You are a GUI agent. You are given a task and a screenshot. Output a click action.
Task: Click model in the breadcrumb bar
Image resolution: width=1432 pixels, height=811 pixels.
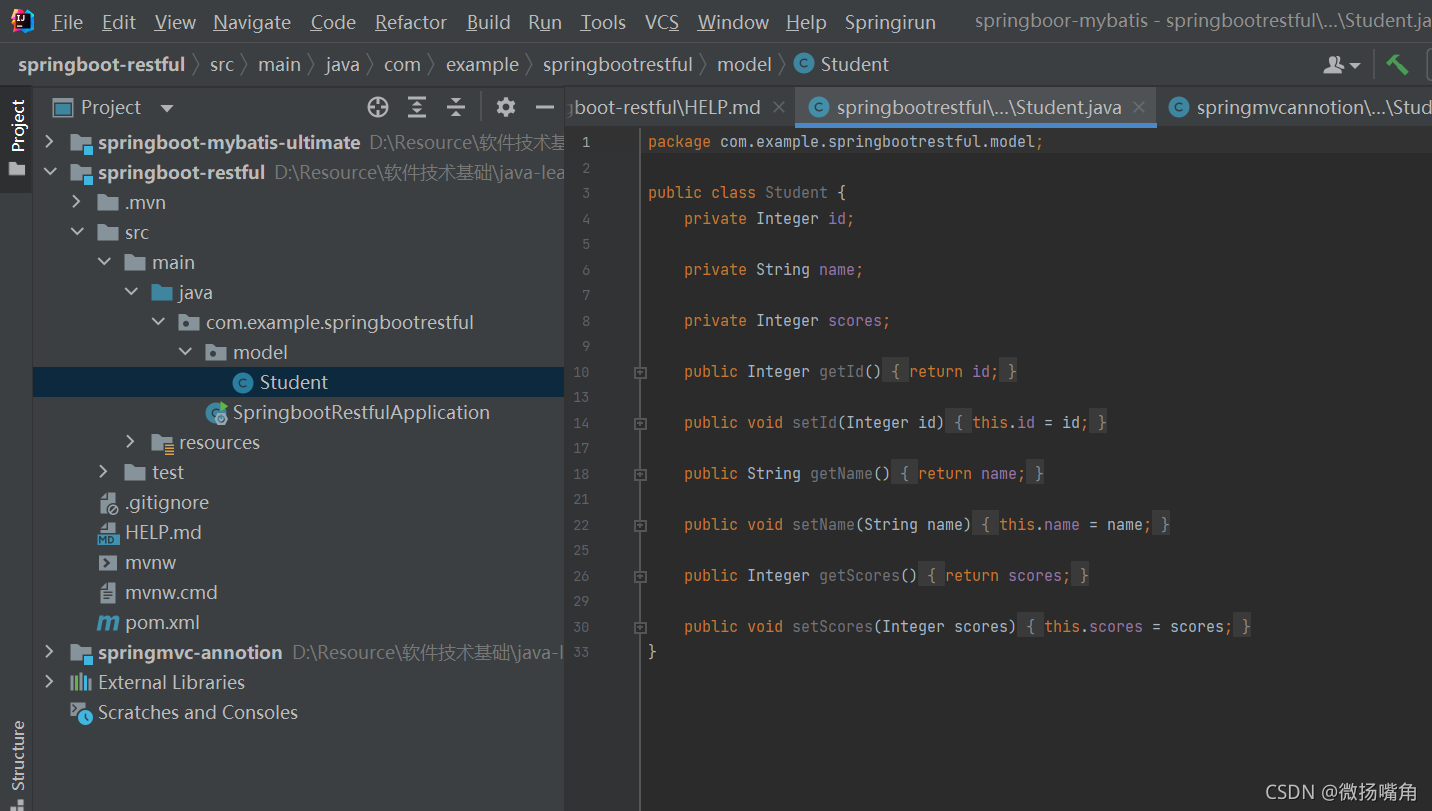pyautogui.click(x=744, y=64)
